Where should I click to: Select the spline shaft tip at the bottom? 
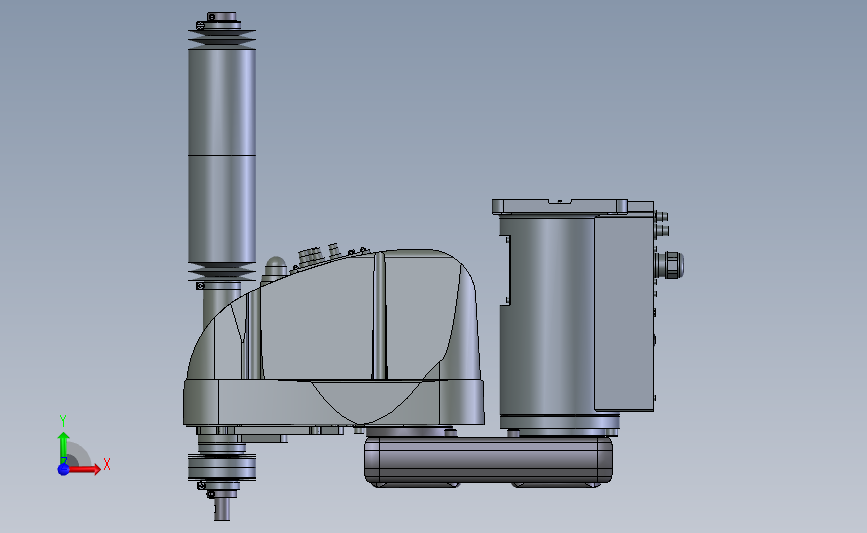(222, 508)
